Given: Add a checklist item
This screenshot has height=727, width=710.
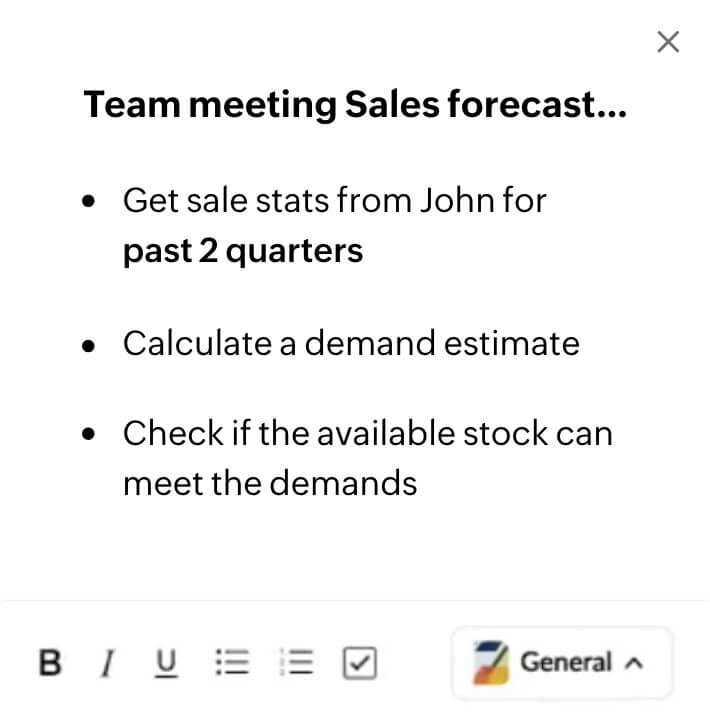Looking at the screenshot, I should coord(359,662).
